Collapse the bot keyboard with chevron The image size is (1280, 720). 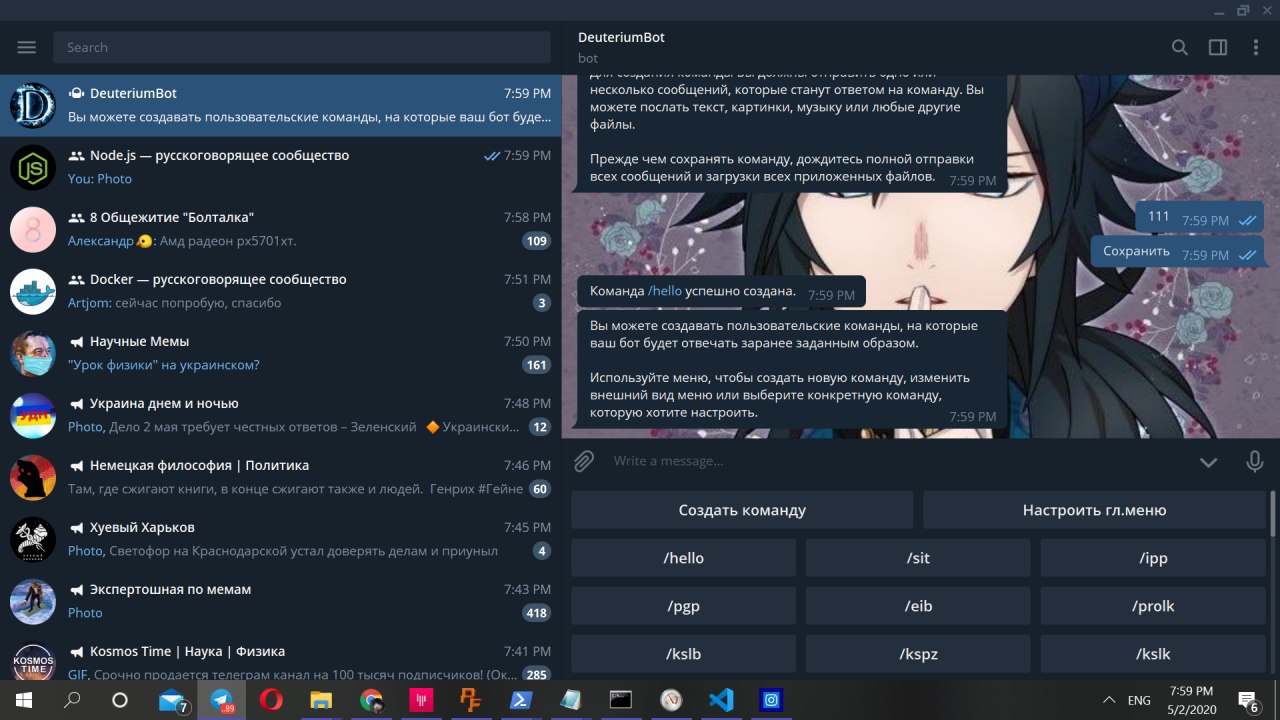tap(1208, 462)
